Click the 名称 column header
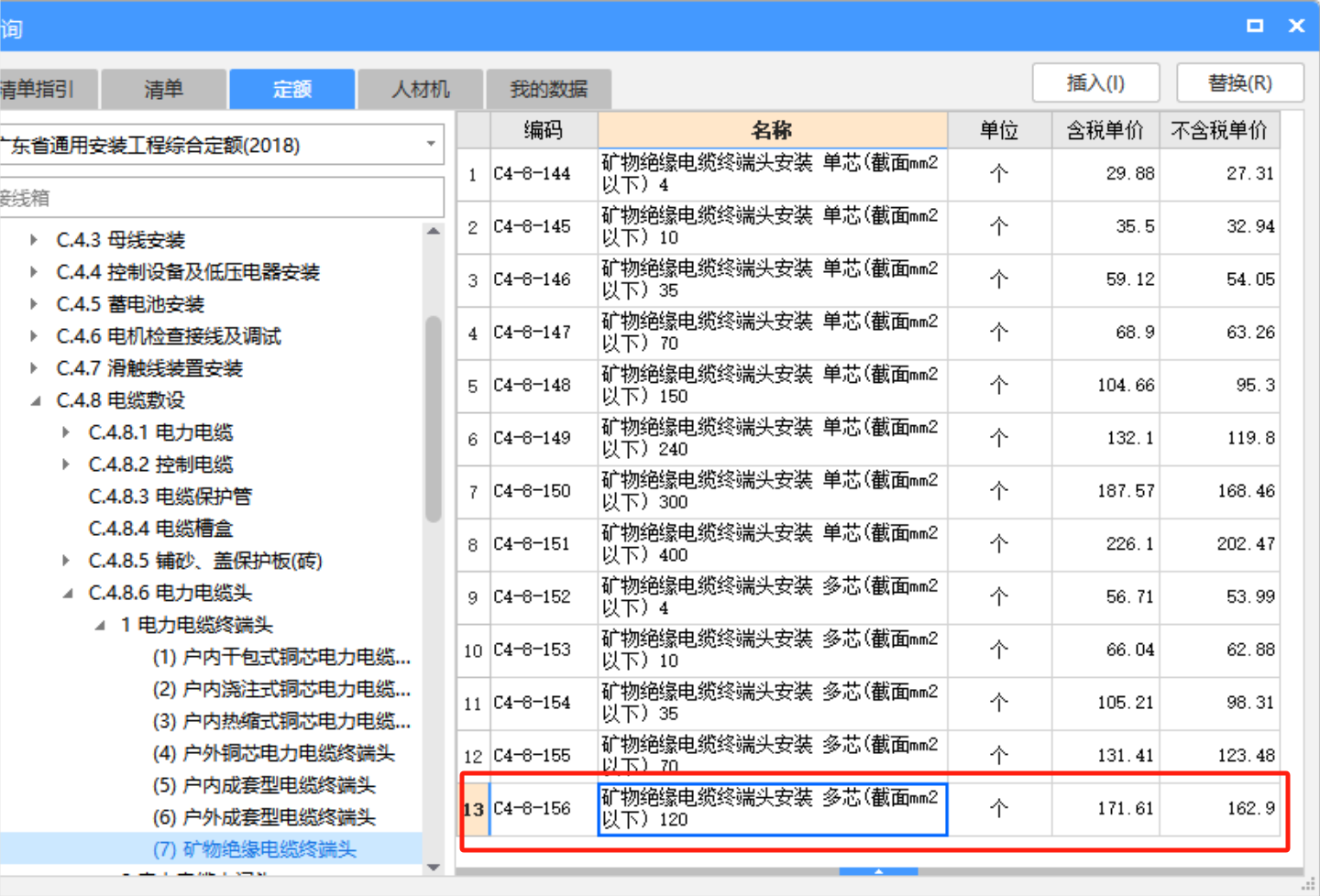Screen dimensions: 1320x896 (772, 130)
